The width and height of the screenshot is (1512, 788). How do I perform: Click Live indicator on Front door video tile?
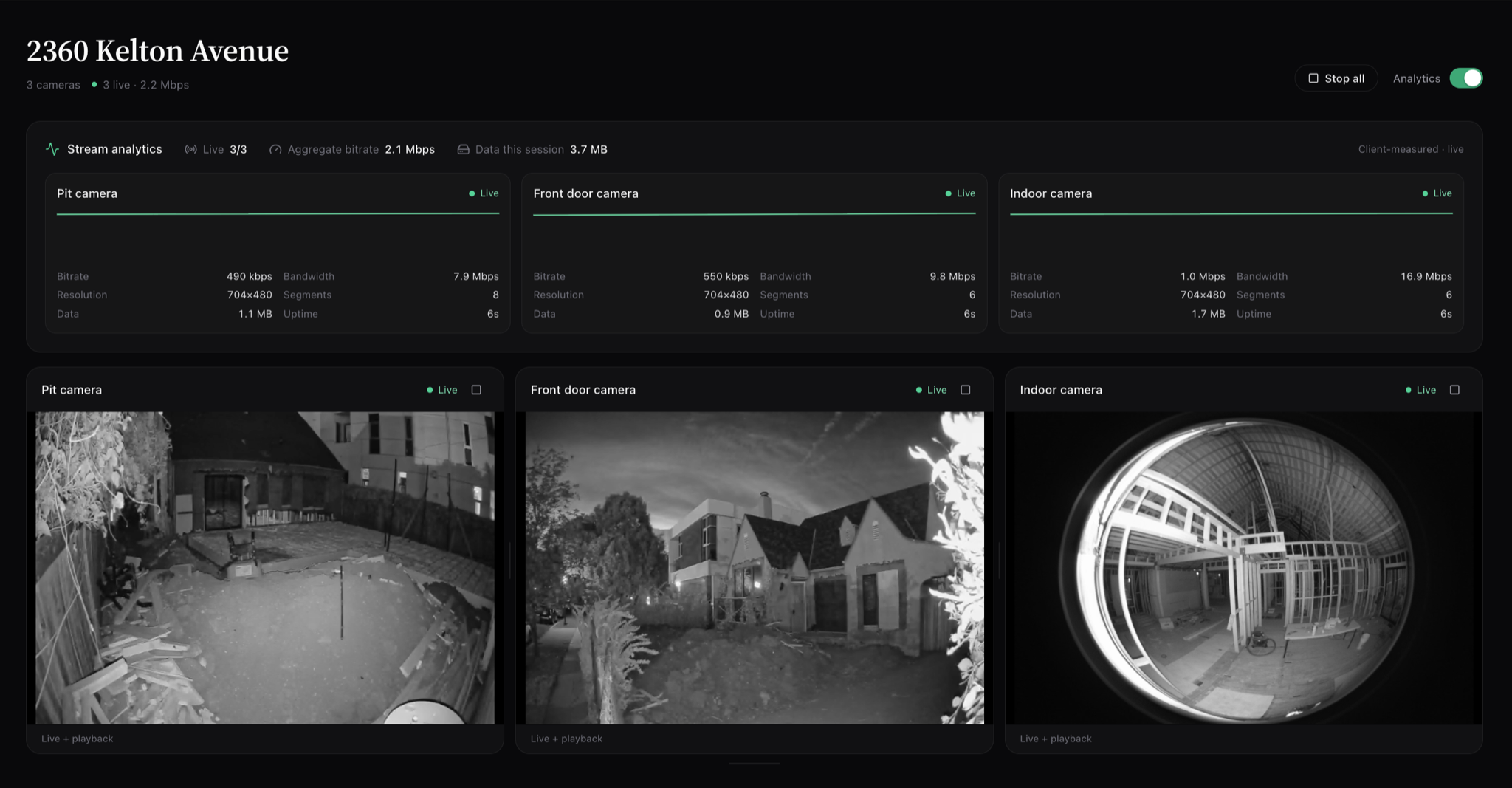coord(931,390)
